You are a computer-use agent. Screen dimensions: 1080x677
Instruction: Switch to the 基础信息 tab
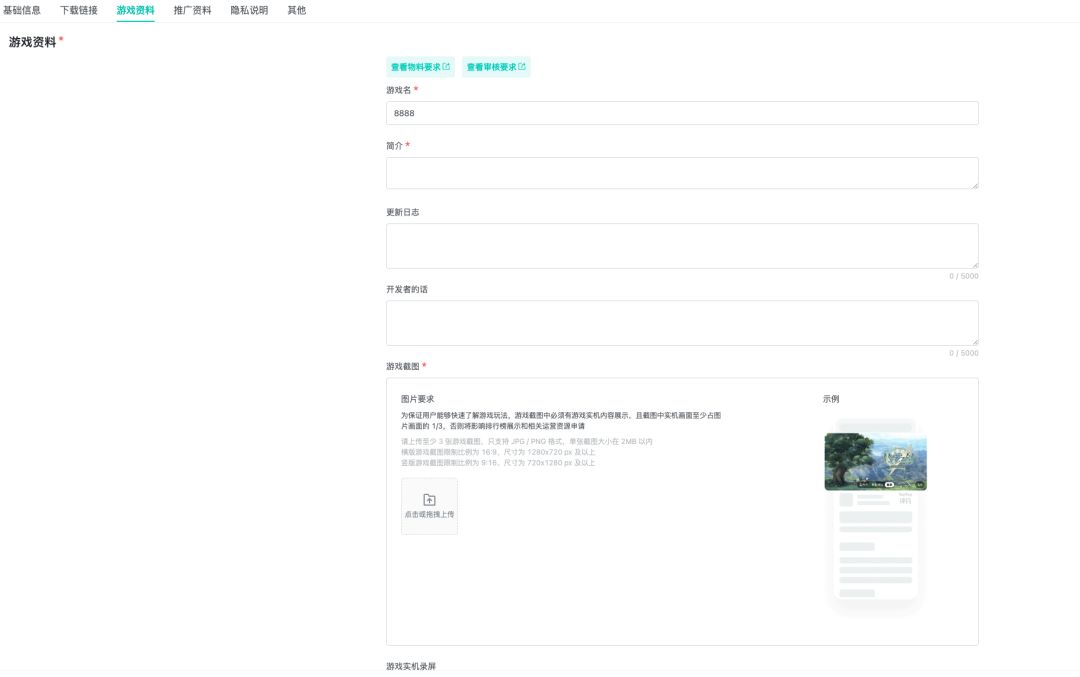[x=22, y=10]
